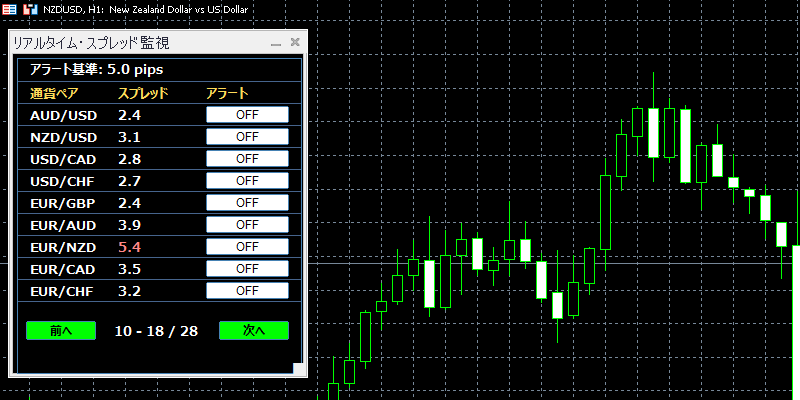Click the 3.9 spread value for EUR/AUD
This screenshot has height=400, width=800.
click(x=130, y=225)
